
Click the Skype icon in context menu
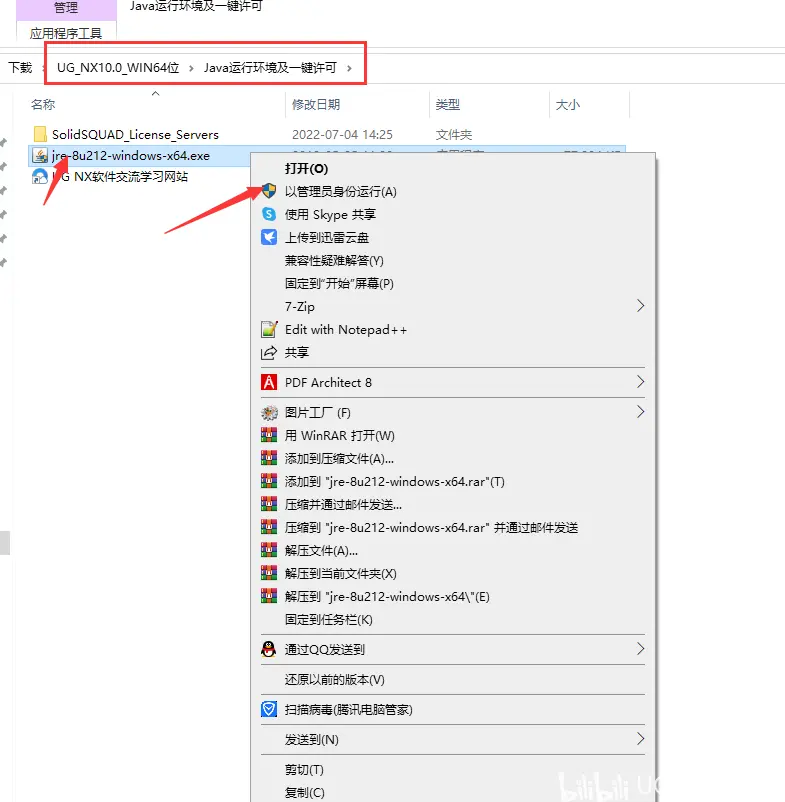(x=269, y=214)
